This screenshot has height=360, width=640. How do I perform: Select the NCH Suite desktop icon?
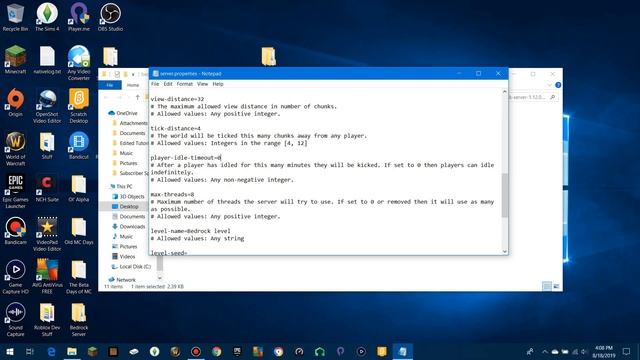47,188
